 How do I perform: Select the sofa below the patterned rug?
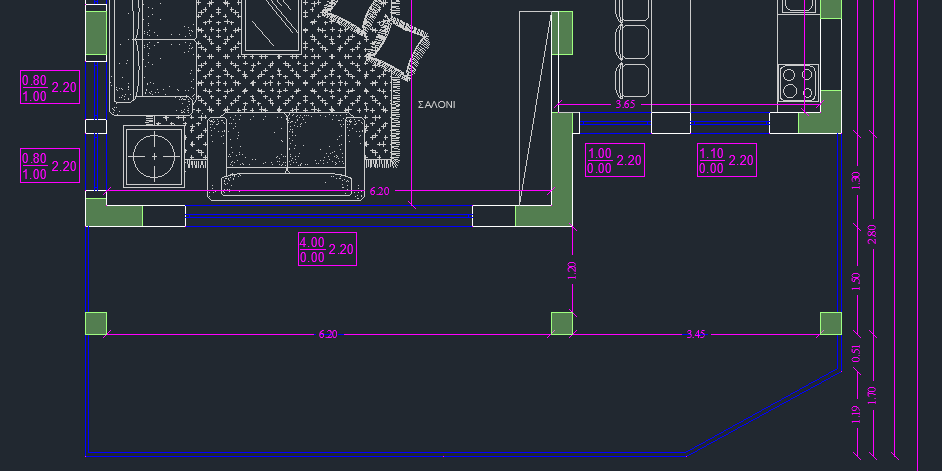coord(288,154)
